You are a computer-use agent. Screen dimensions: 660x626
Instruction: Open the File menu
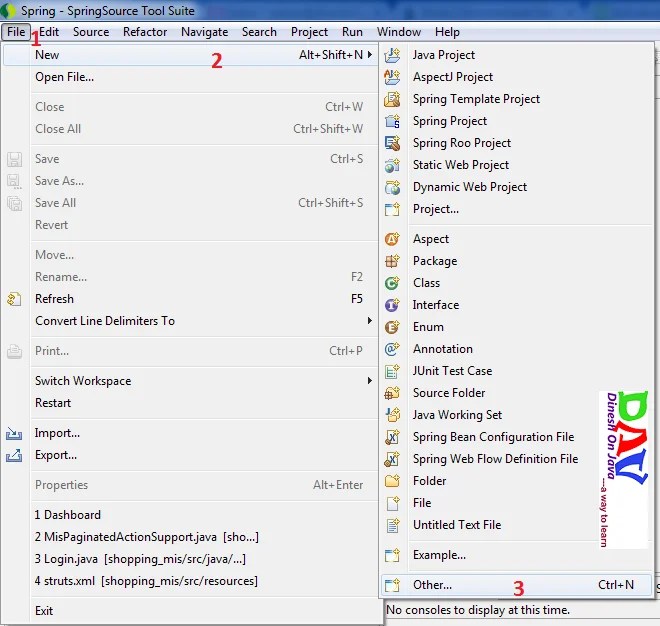coord(16,32)
